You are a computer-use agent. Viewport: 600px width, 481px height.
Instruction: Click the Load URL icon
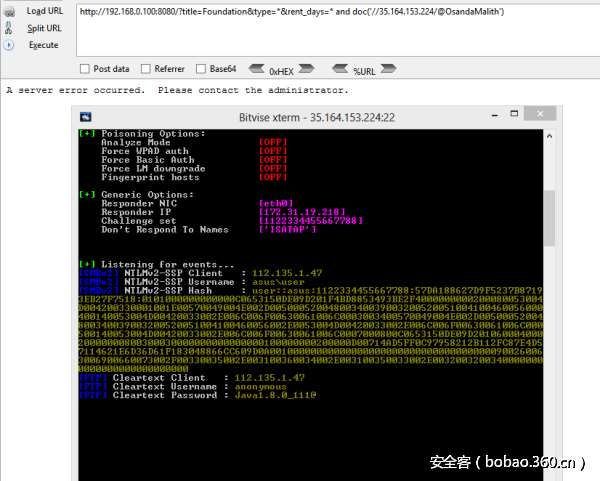[x=8, y=10]
